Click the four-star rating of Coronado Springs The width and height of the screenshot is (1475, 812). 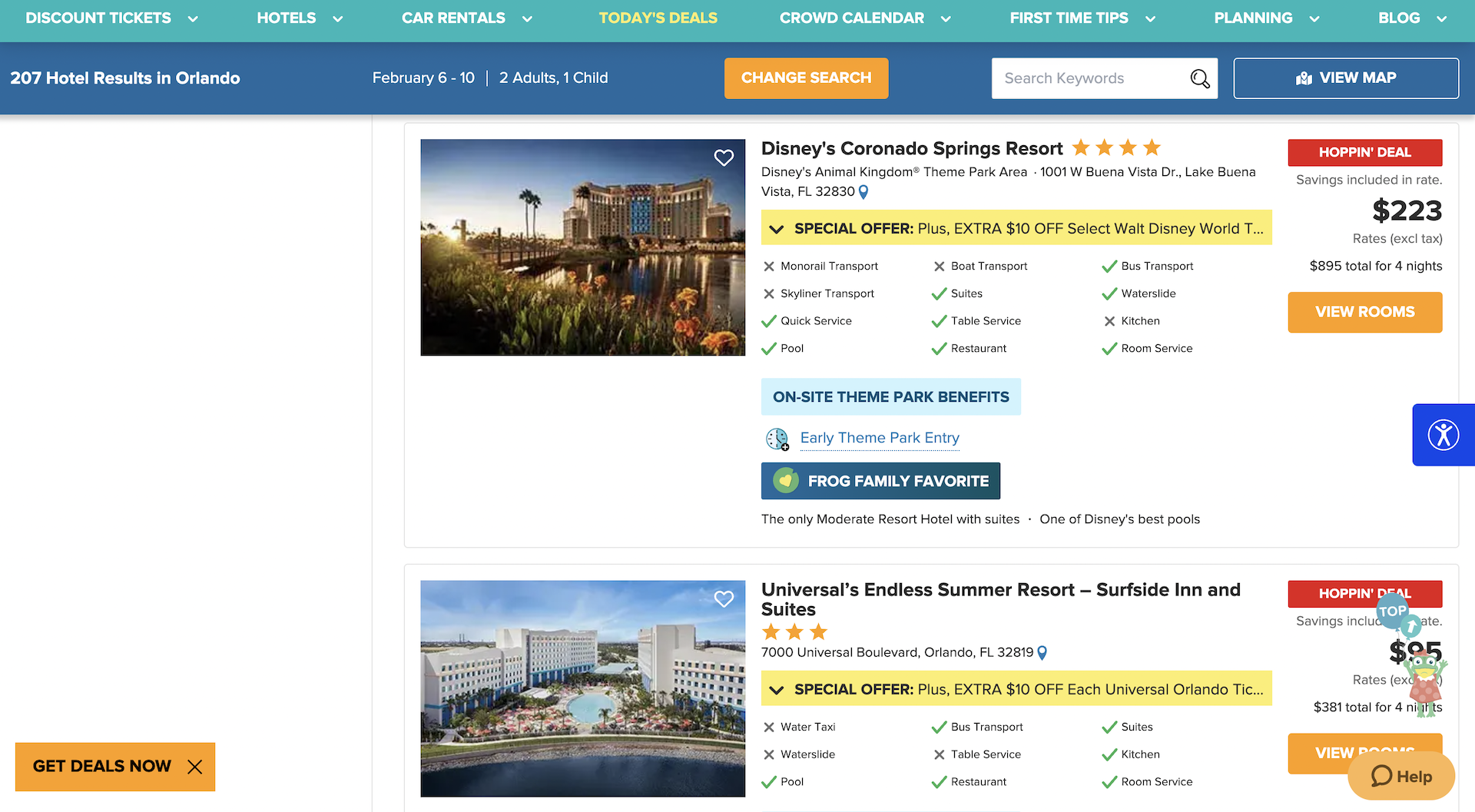click(x=1116, y=147)
